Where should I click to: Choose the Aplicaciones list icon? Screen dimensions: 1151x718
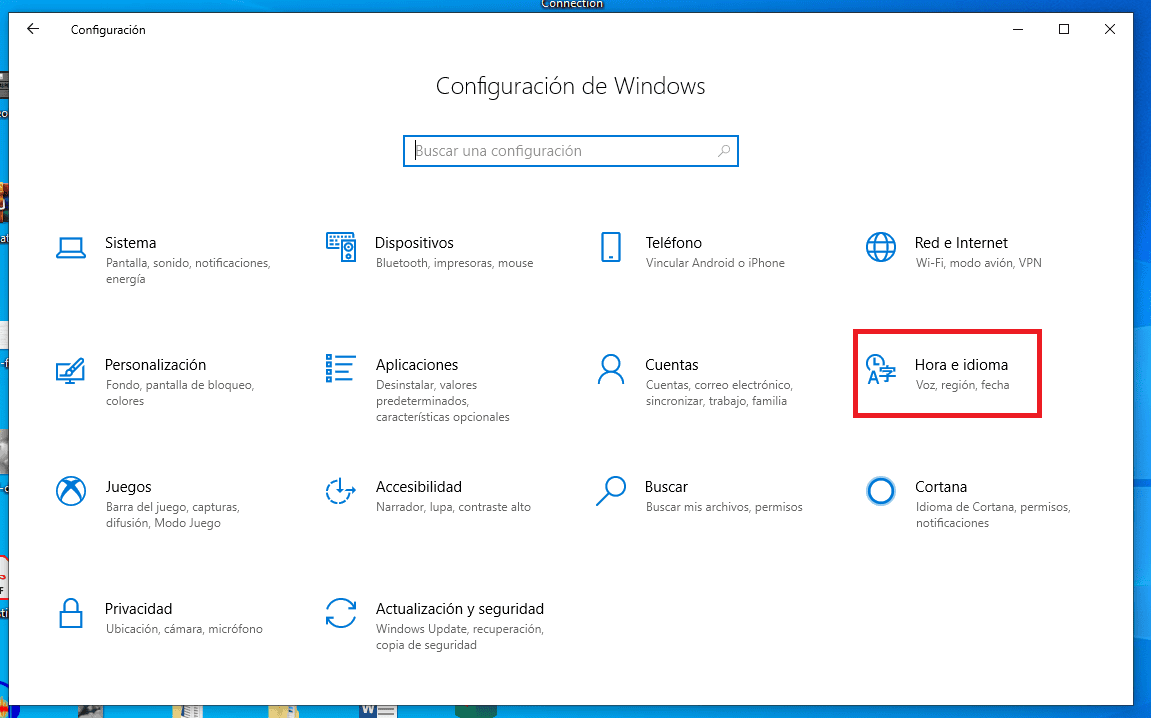pyautogui.click(x=341, y=369)
